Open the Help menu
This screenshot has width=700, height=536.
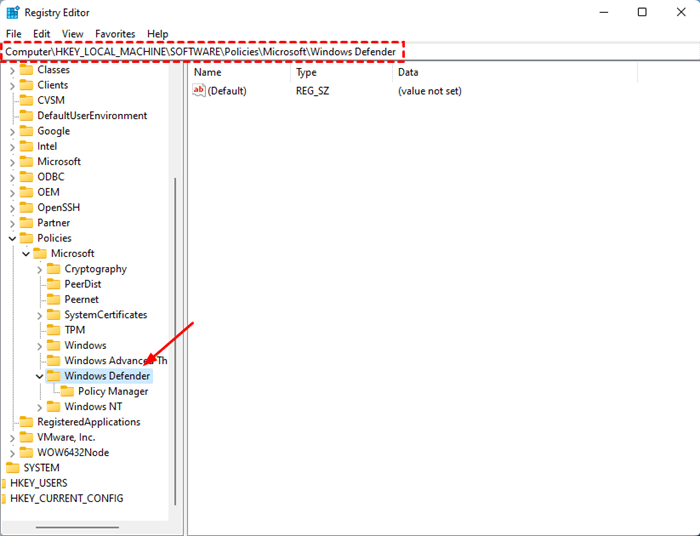pos(158,34)
